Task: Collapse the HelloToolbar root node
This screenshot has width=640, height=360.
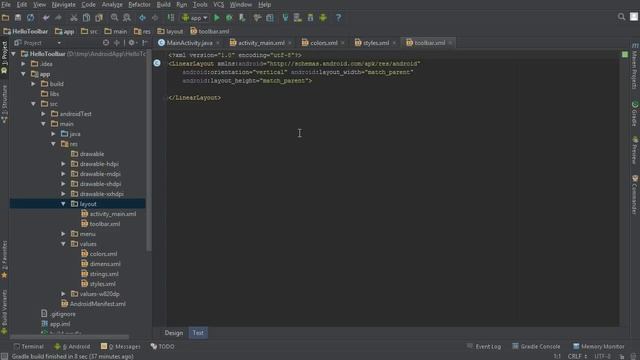Action: (x=13, y=54)
